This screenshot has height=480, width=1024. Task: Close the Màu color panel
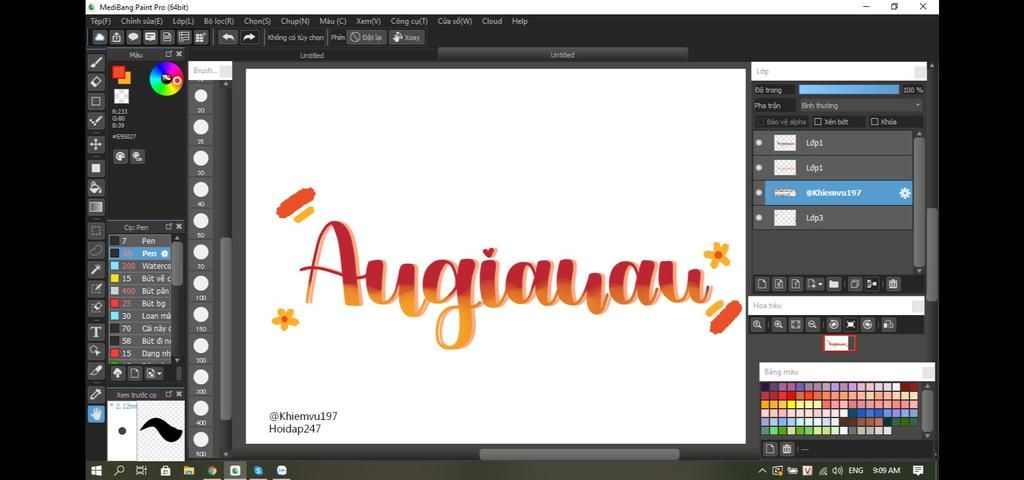click(179, 54)
